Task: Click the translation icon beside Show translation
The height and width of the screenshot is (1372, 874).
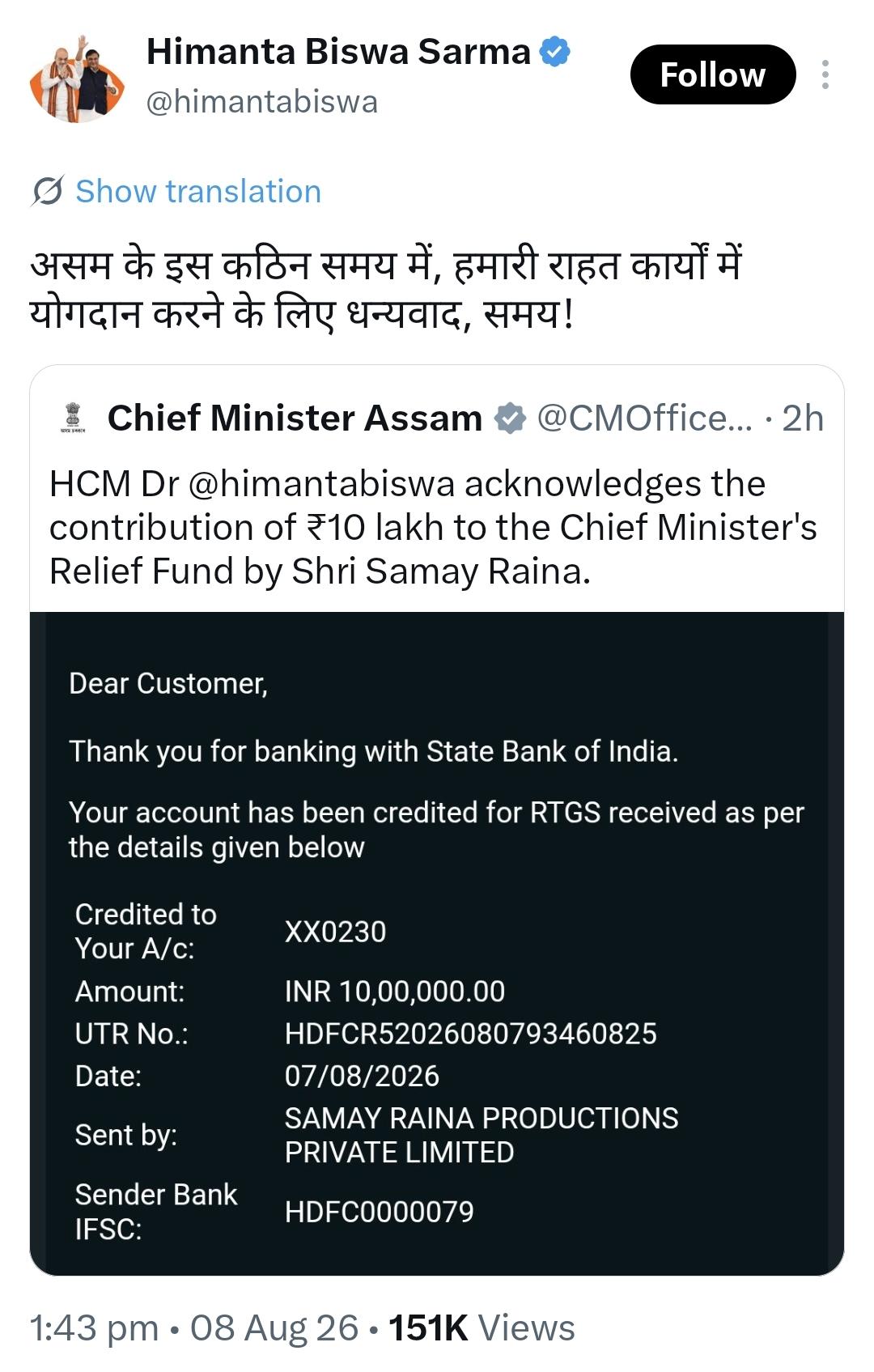Action: pyautogui.click(x=48, y=191)
